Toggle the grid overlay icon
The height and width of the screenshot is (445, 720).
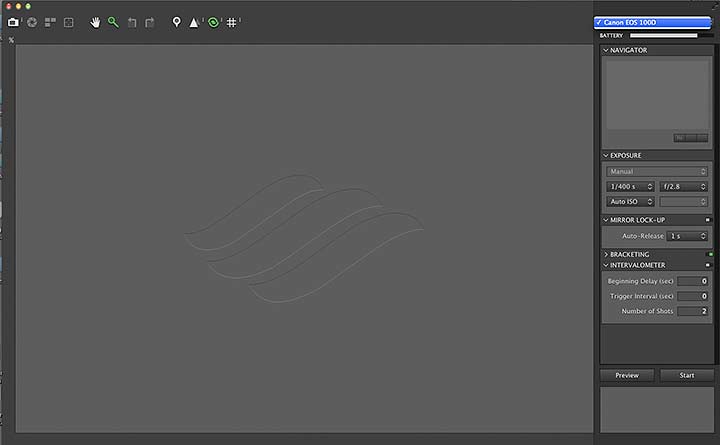[231, 22]
